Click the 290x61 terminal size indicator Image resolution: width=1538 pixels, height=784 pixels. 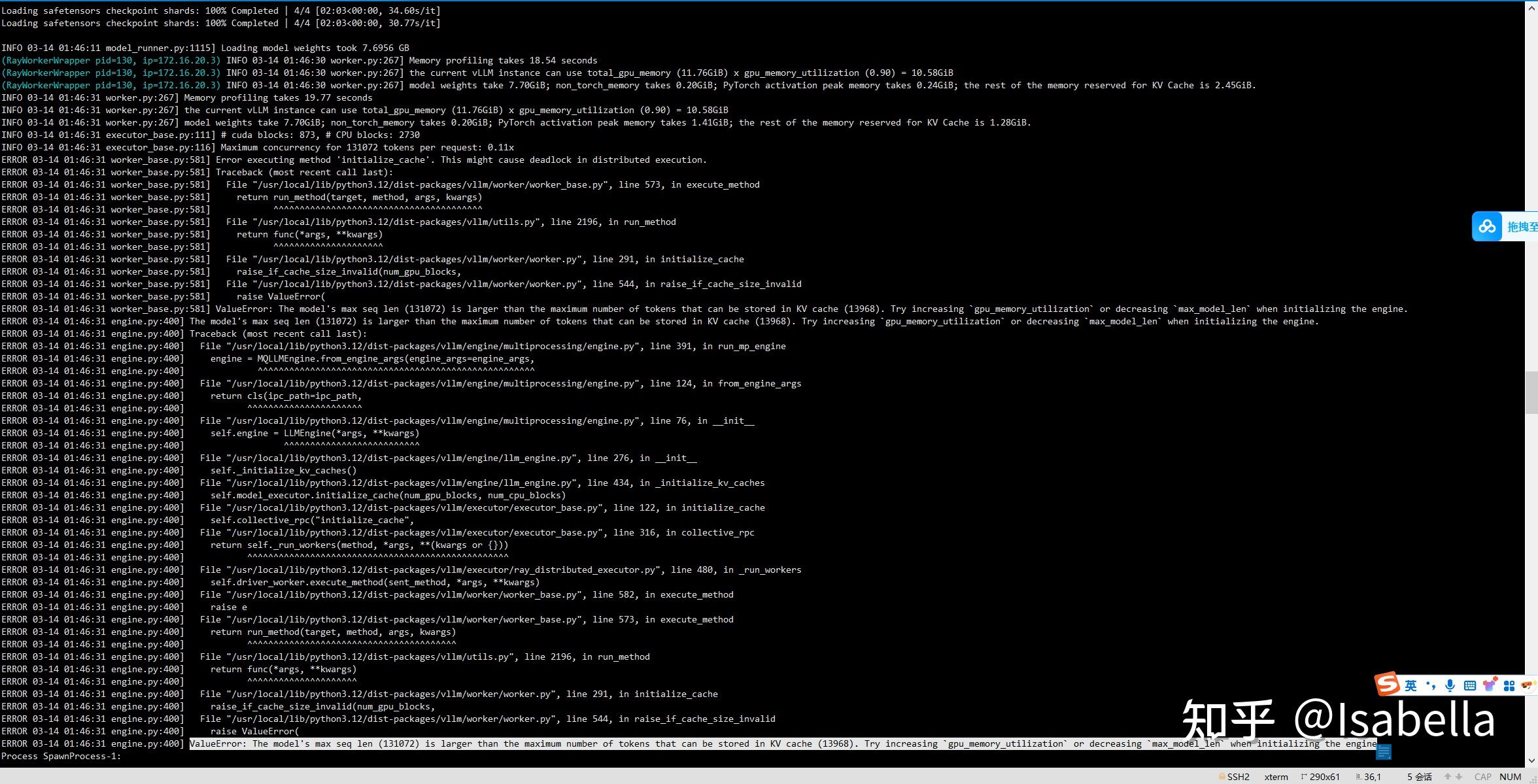point(1321,777)
